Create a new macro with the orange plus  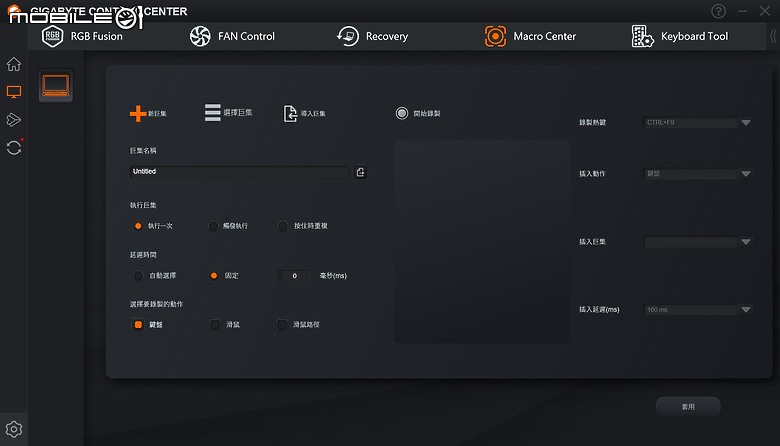138,113
